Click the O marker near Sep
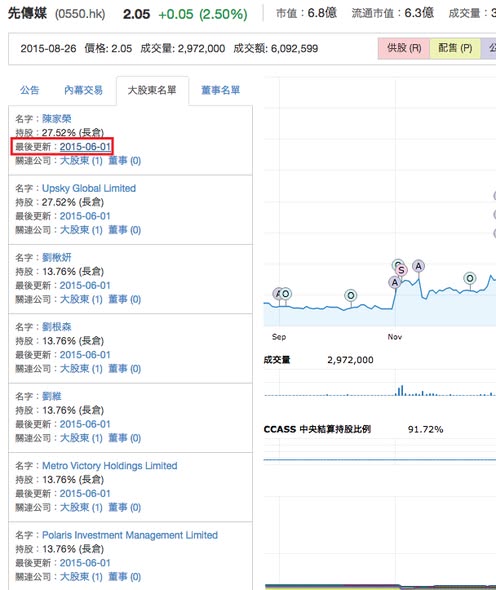The image size is (496, 590). point(286,293)
